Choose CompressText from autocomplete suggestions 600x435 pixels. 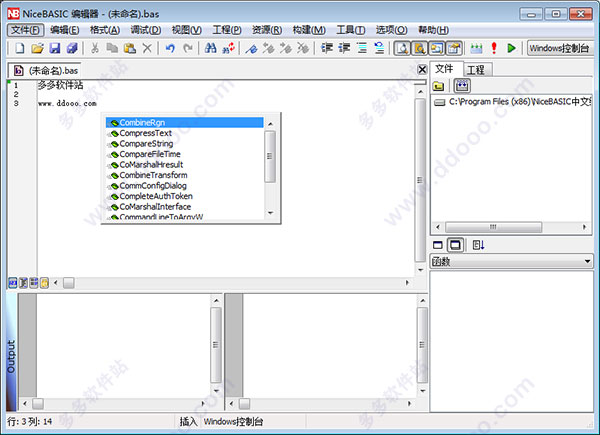pyautogui.click(x=184, y=133)
